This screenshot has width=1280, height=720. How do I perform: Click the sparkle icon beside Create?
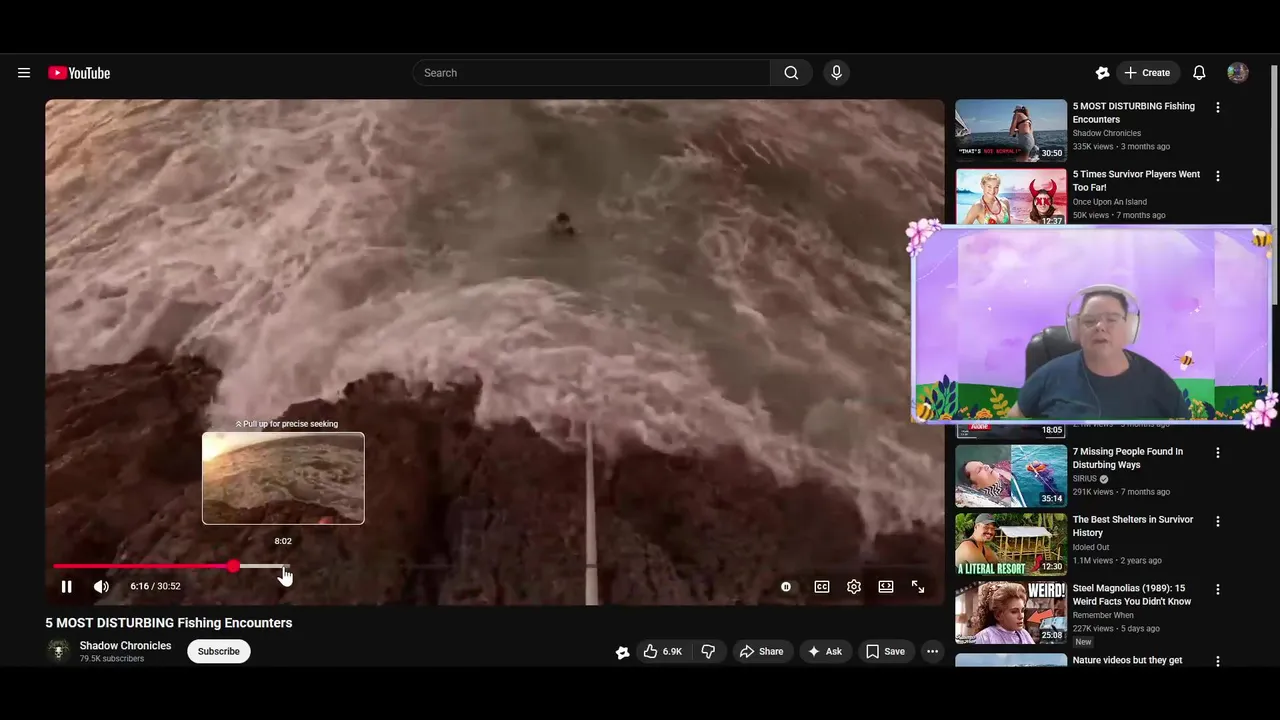click(1102, 73)
